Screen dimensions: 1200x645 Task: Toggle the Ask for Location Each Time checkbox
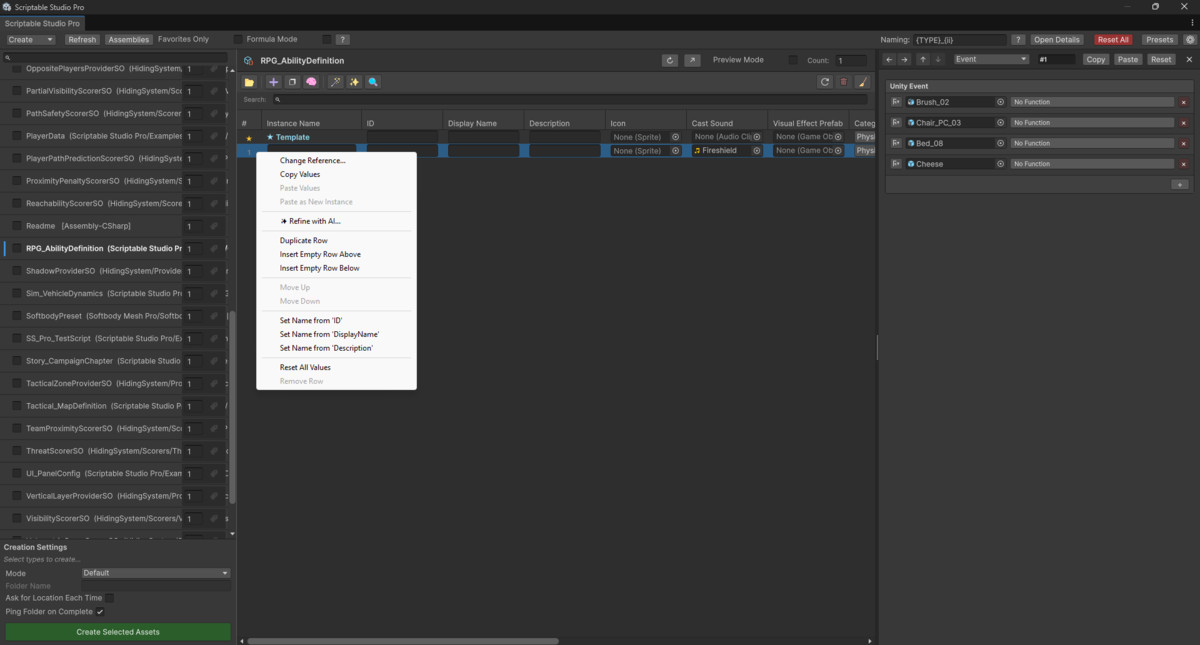110,598
